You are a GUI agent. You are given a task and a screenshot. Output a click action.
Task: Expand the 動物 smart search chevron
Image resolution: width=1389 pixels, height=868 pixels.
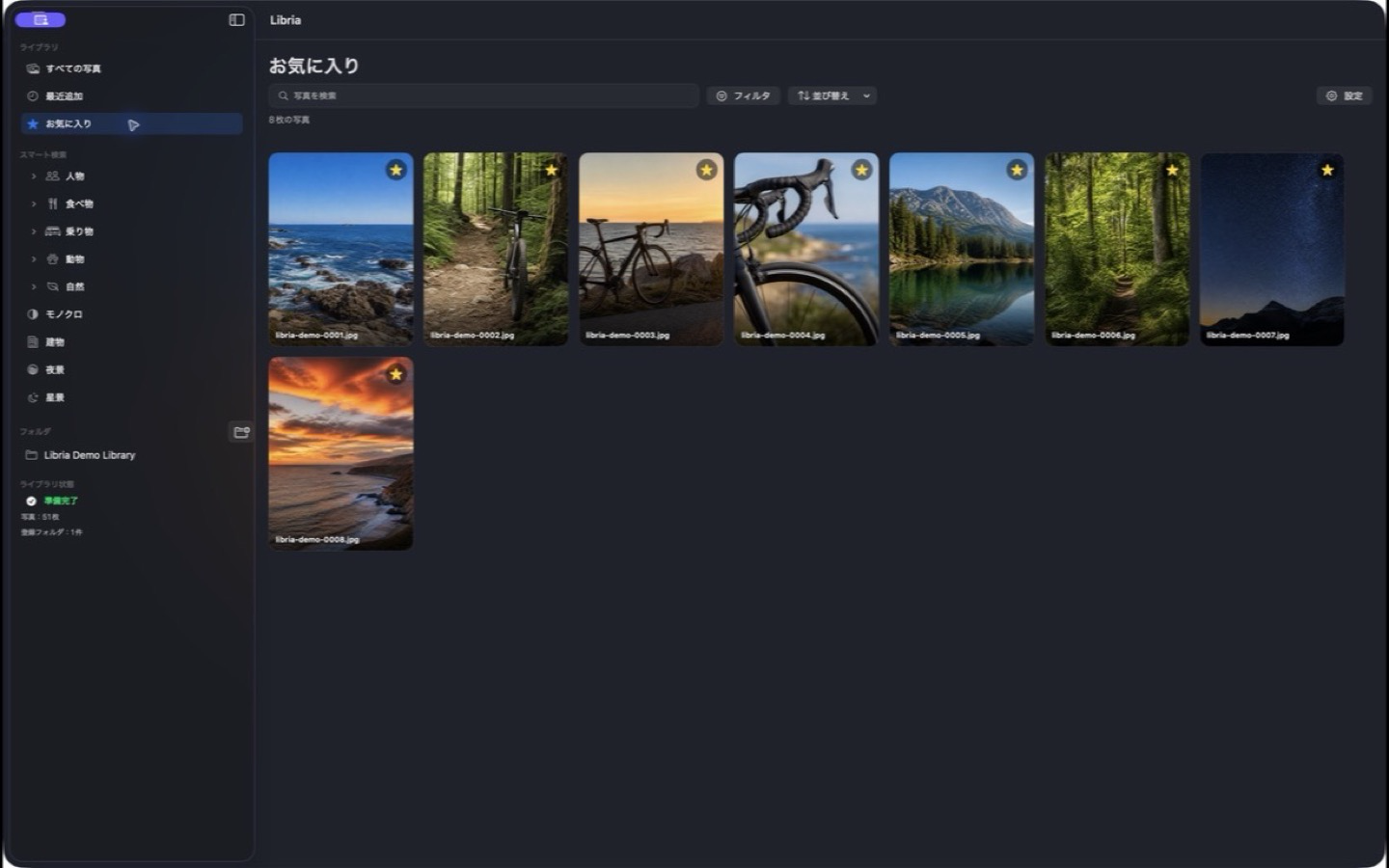pyautogui.click(x=34, y=259)
